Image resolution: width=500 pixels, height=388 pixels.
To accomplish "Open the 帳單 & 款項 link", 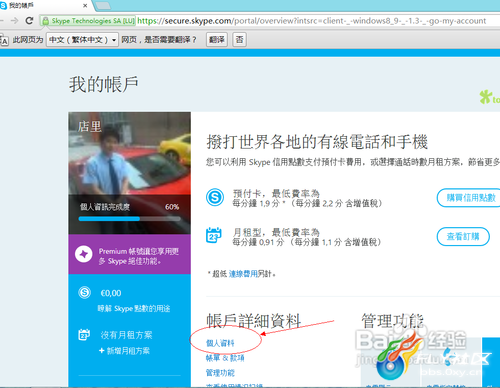I will point(225,358).
